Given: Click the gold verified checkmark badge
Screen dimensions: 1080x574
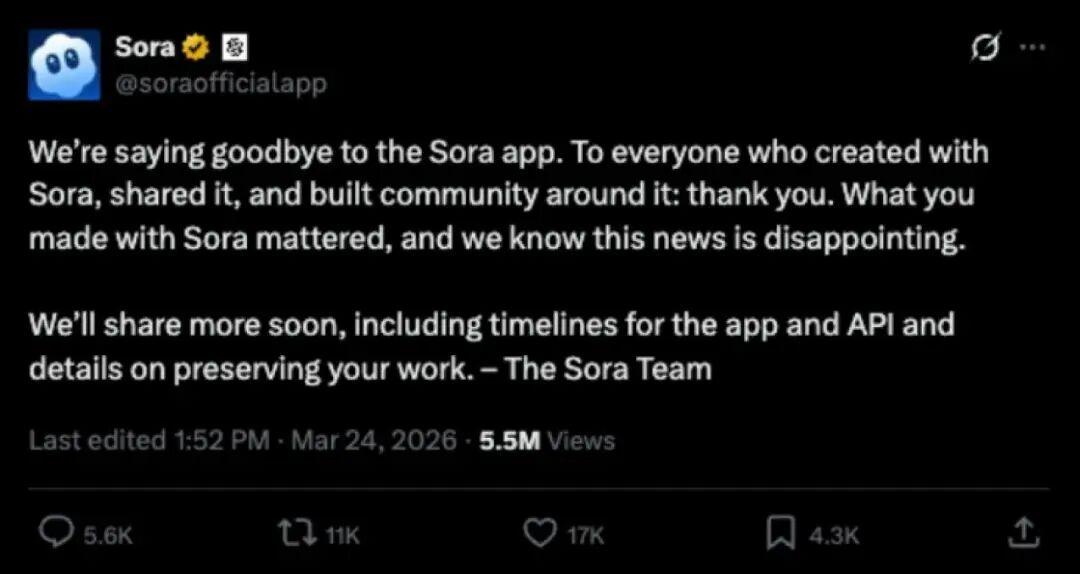Looking at the screenshot, I should pyautogui.click(x=196, y=47).
